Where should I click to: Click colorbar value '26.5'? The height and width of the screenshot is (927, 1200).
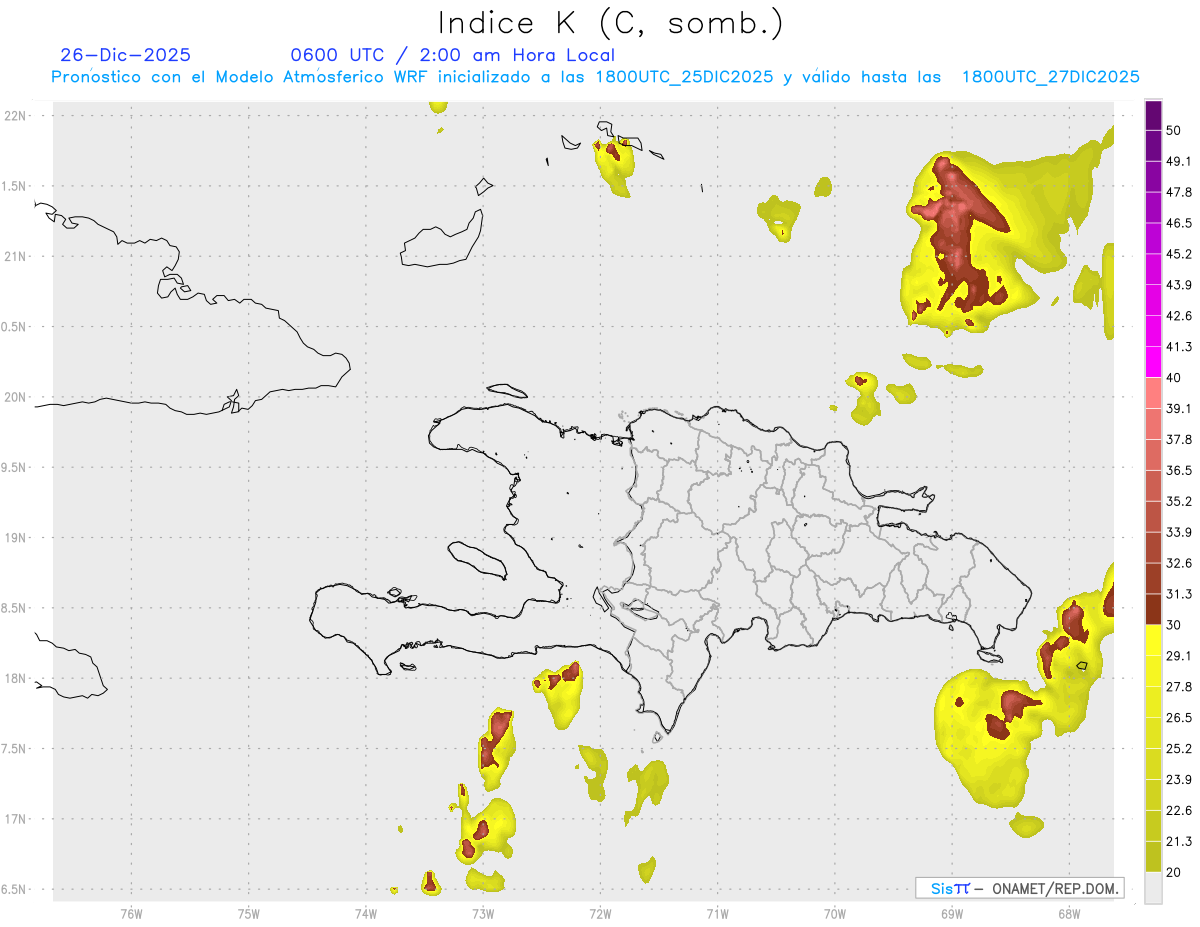click(1179, 718)
